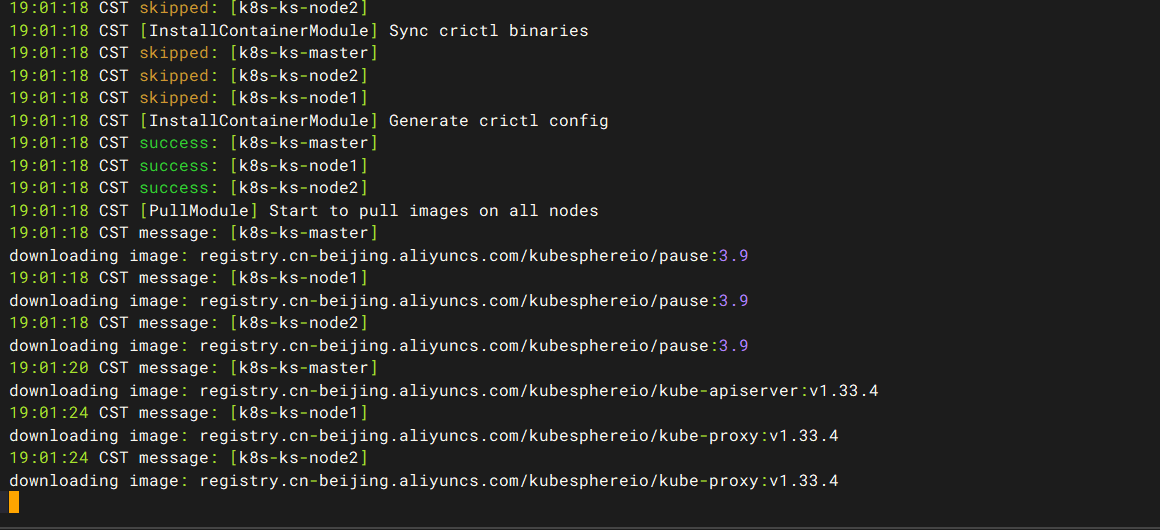
Task: Click the orange terminal cursor block
Action: pyautogui.click(x=14, y=502)
